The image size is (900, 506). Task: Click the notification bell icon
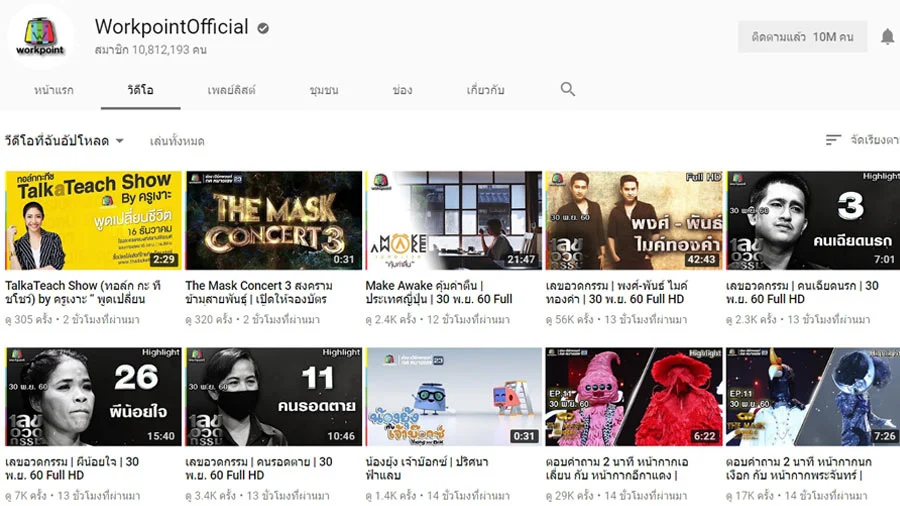click(x=887, y=37)
